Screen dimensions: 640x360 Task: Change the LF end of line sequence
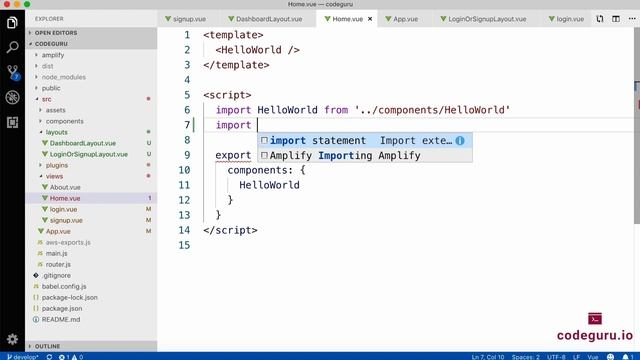pyautogui.click(x=576, y=357)
